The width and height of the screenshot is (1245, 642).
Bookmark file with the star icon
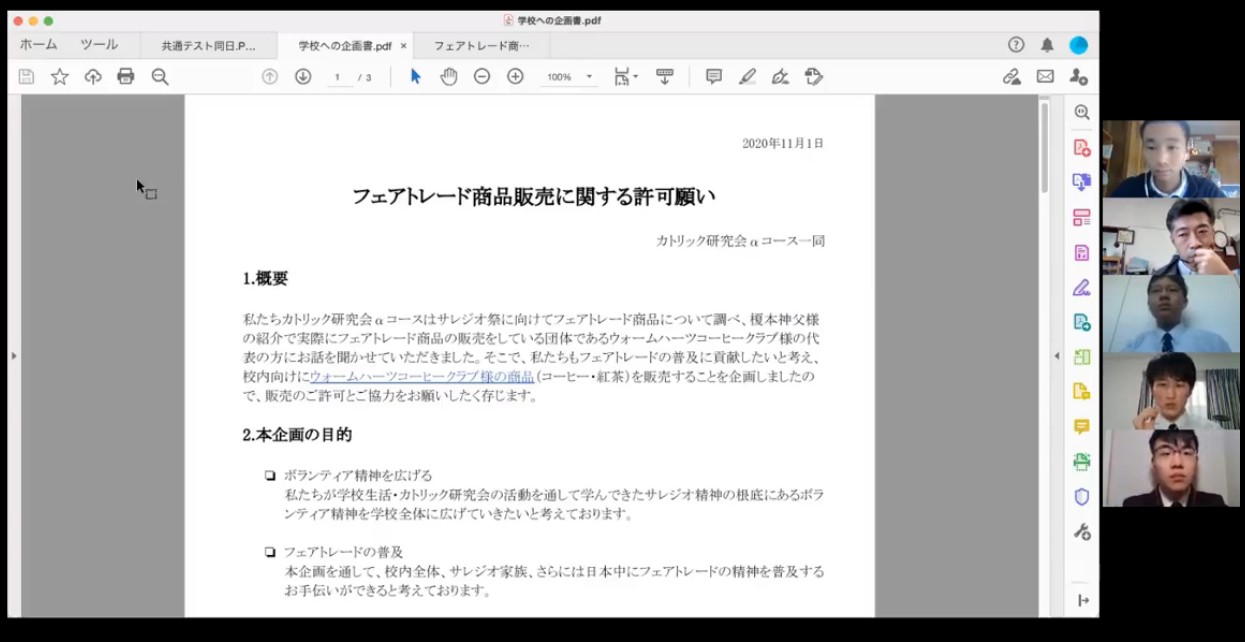point(60,77)
